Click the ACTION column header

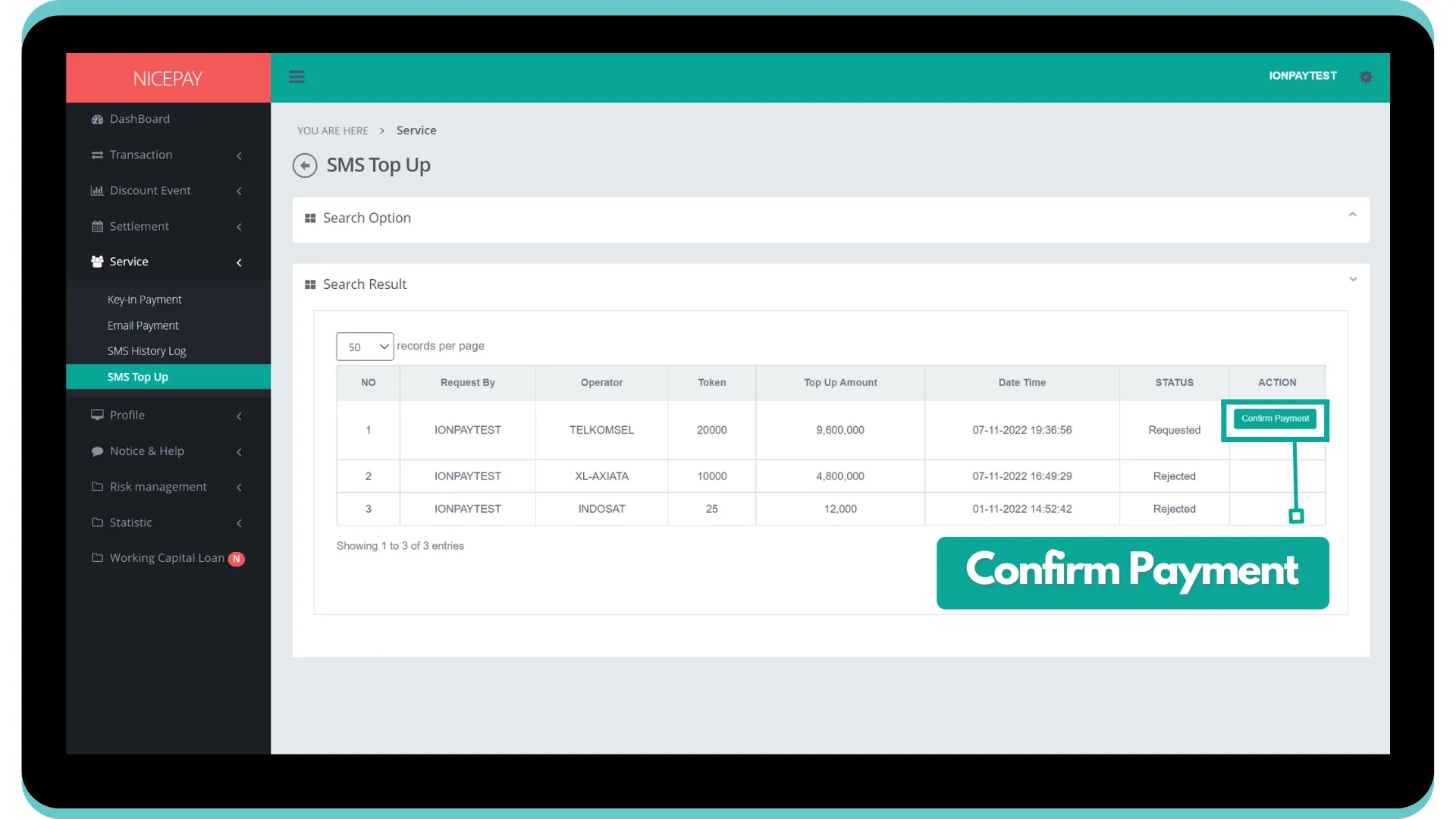click(1277, 383)
